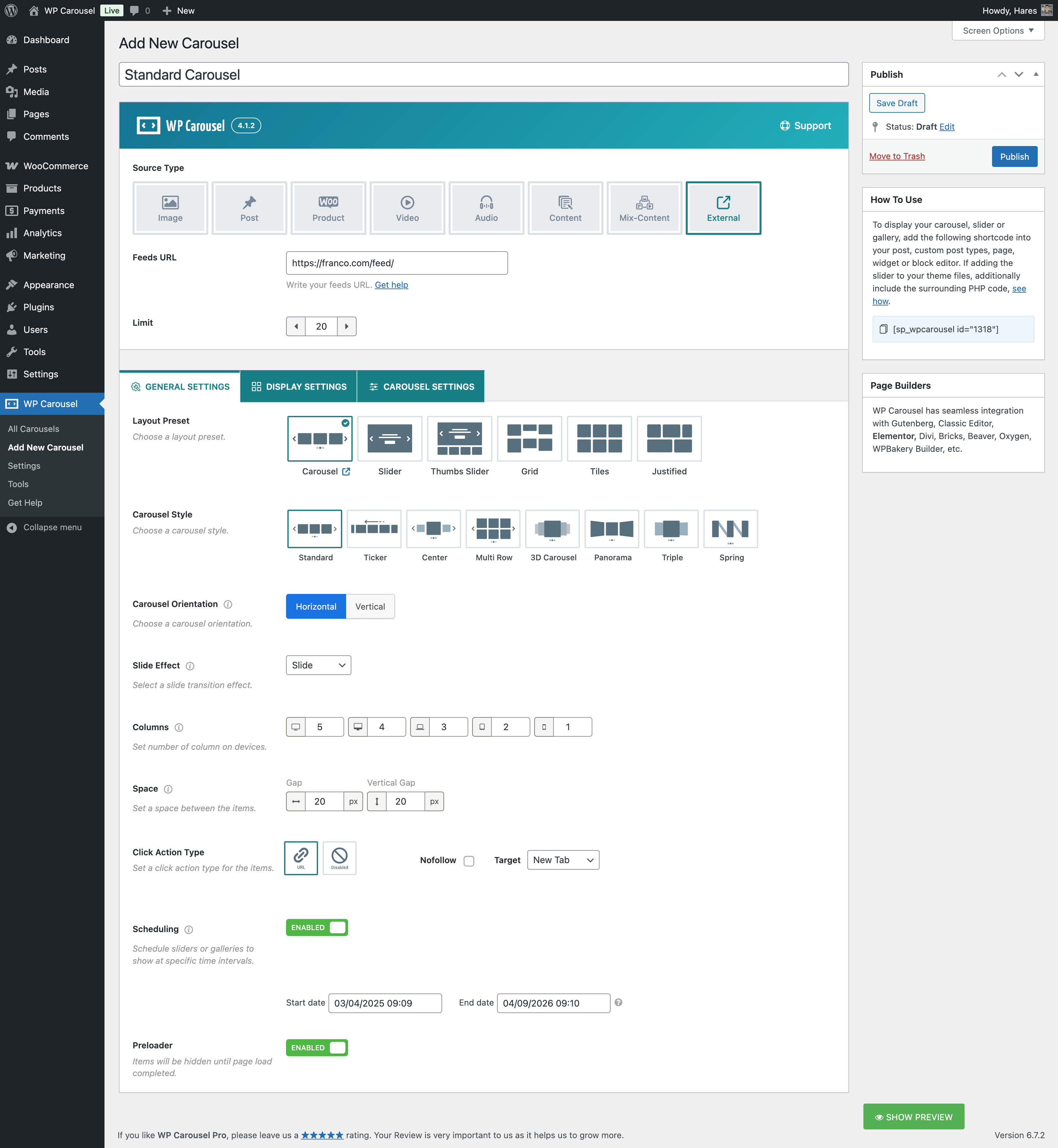Click the Start date field
This screenshot has height=1148, width=1058.
[385, 1004]
